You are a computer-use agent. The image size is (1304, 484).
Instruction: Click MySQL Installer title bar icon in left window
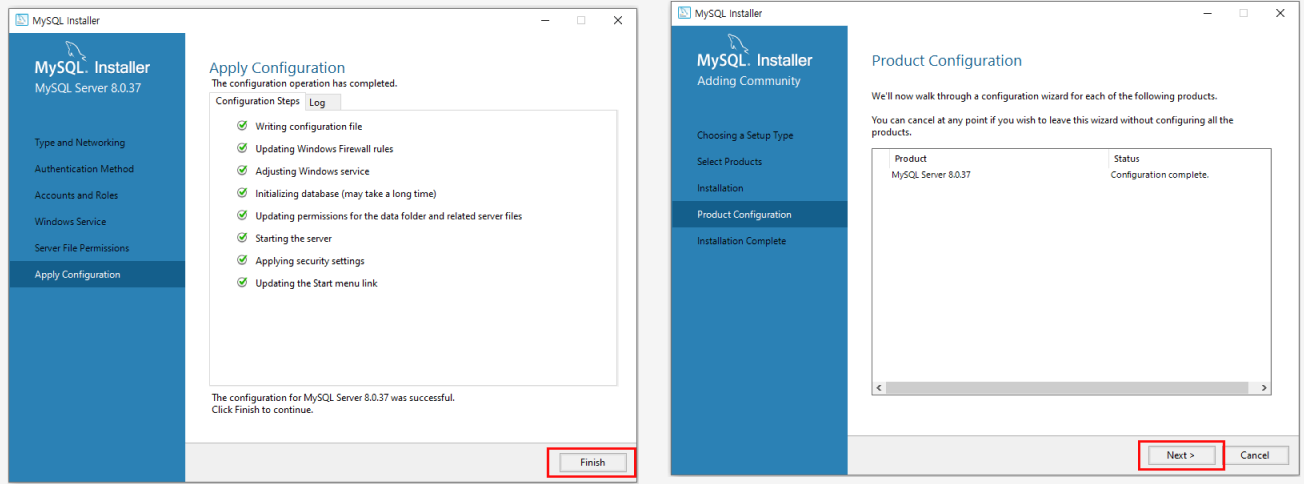(x=22, y=20)
